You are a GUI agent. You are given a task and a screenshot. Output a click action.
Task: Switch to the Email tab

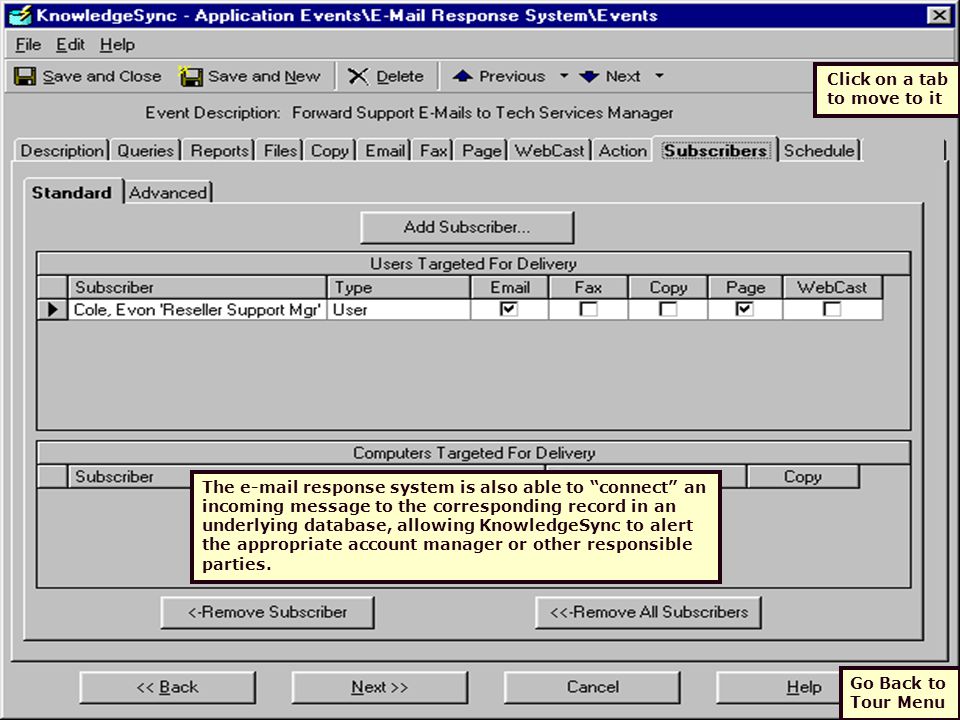pos(385,151)
